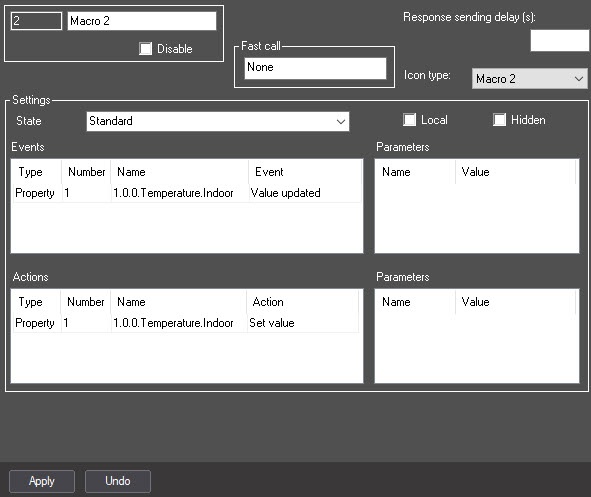Screen dimensions: 591x497
Task: Click the Undo button
Action: click(x=118, y=481)
